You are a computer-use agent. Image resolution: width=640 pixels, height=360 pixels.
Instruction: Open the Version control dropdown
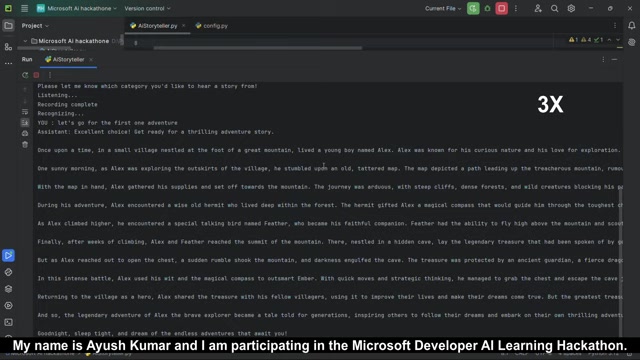coord(147,8)
